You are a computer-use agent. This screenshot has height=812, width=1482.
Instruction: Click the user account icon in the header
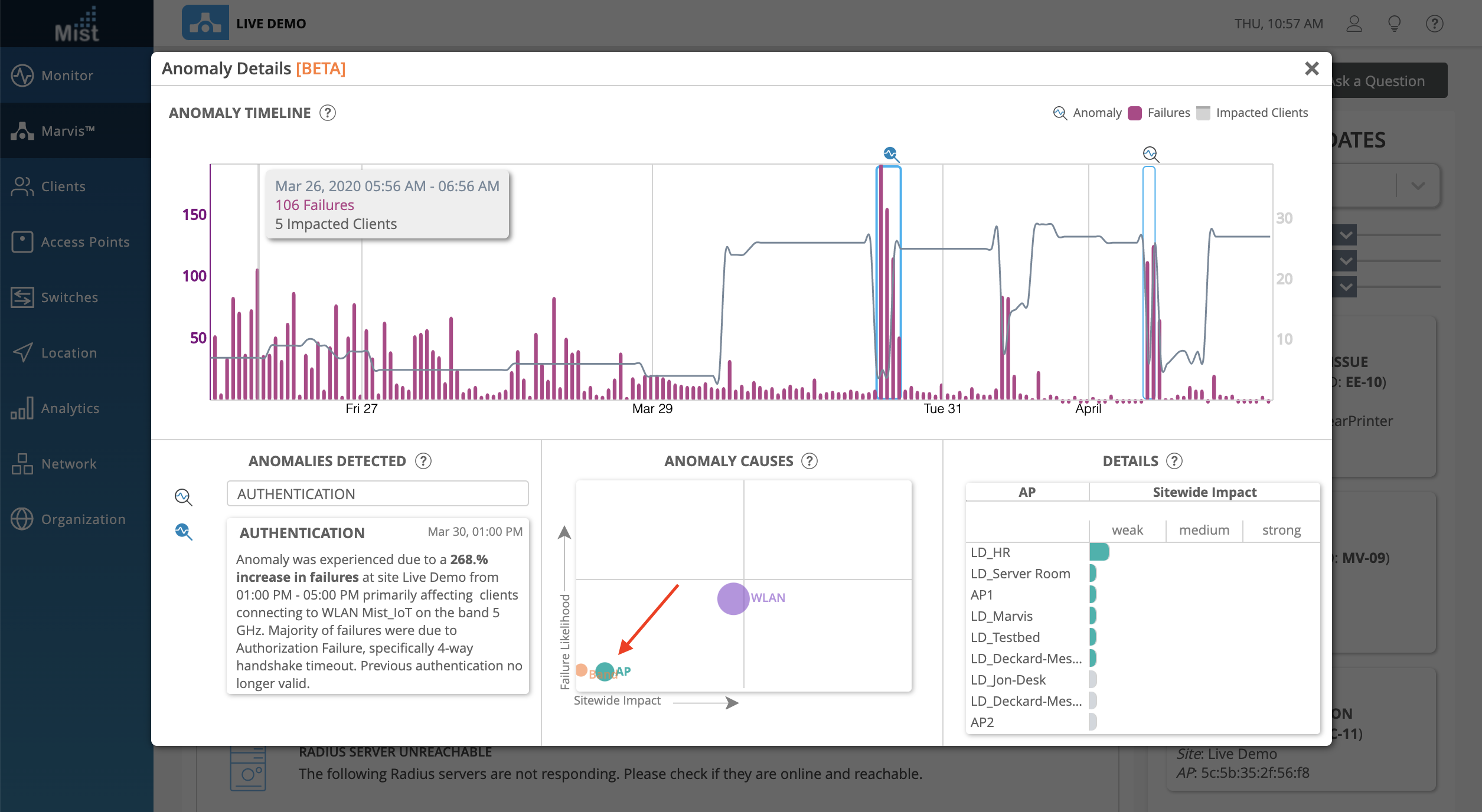pos(1354,24)
